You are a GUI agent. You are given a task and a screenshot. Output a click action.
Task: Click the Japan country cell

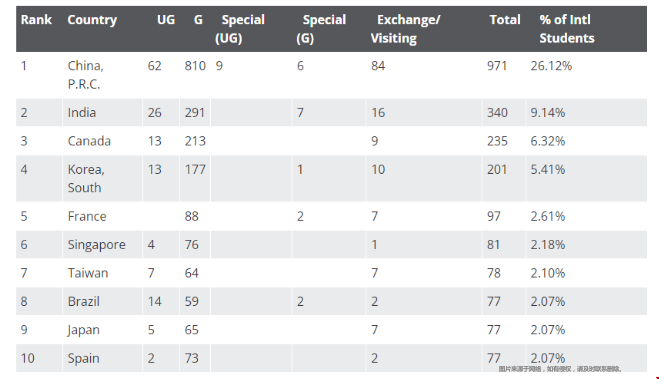tap(84, 330)
